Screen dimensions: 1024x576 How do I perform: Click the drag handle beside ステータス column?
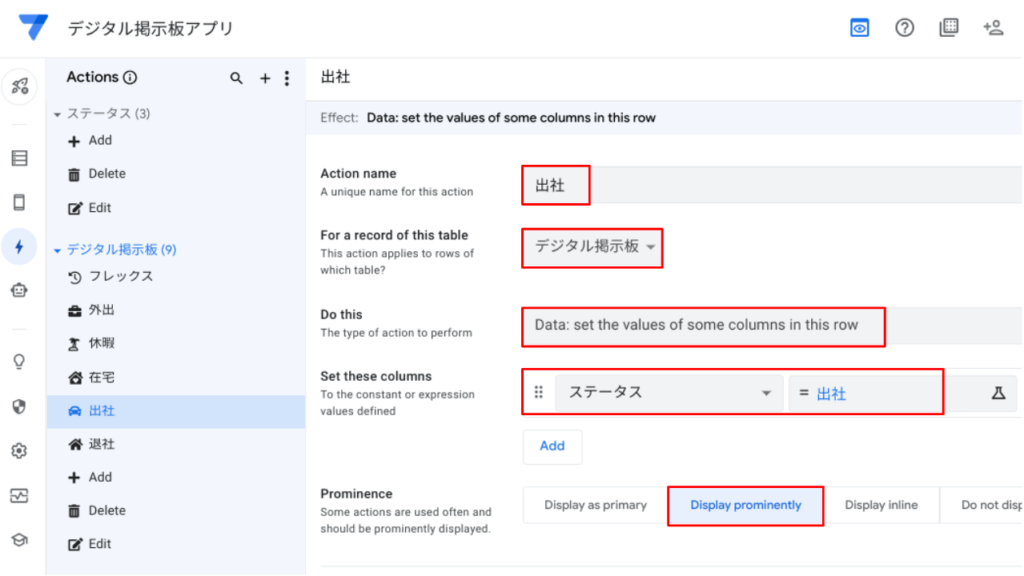click(539, 392)
